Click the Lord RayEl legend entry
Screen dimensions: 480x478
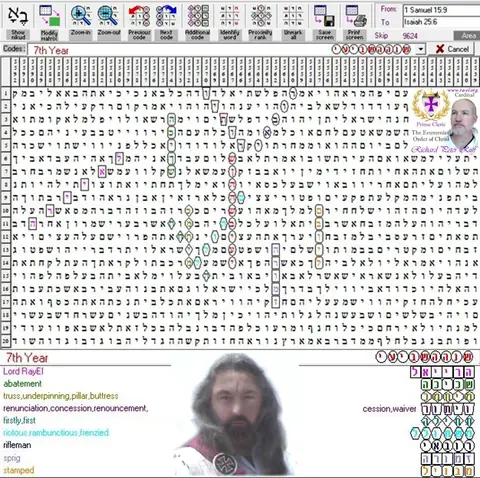tap(23, 371)
